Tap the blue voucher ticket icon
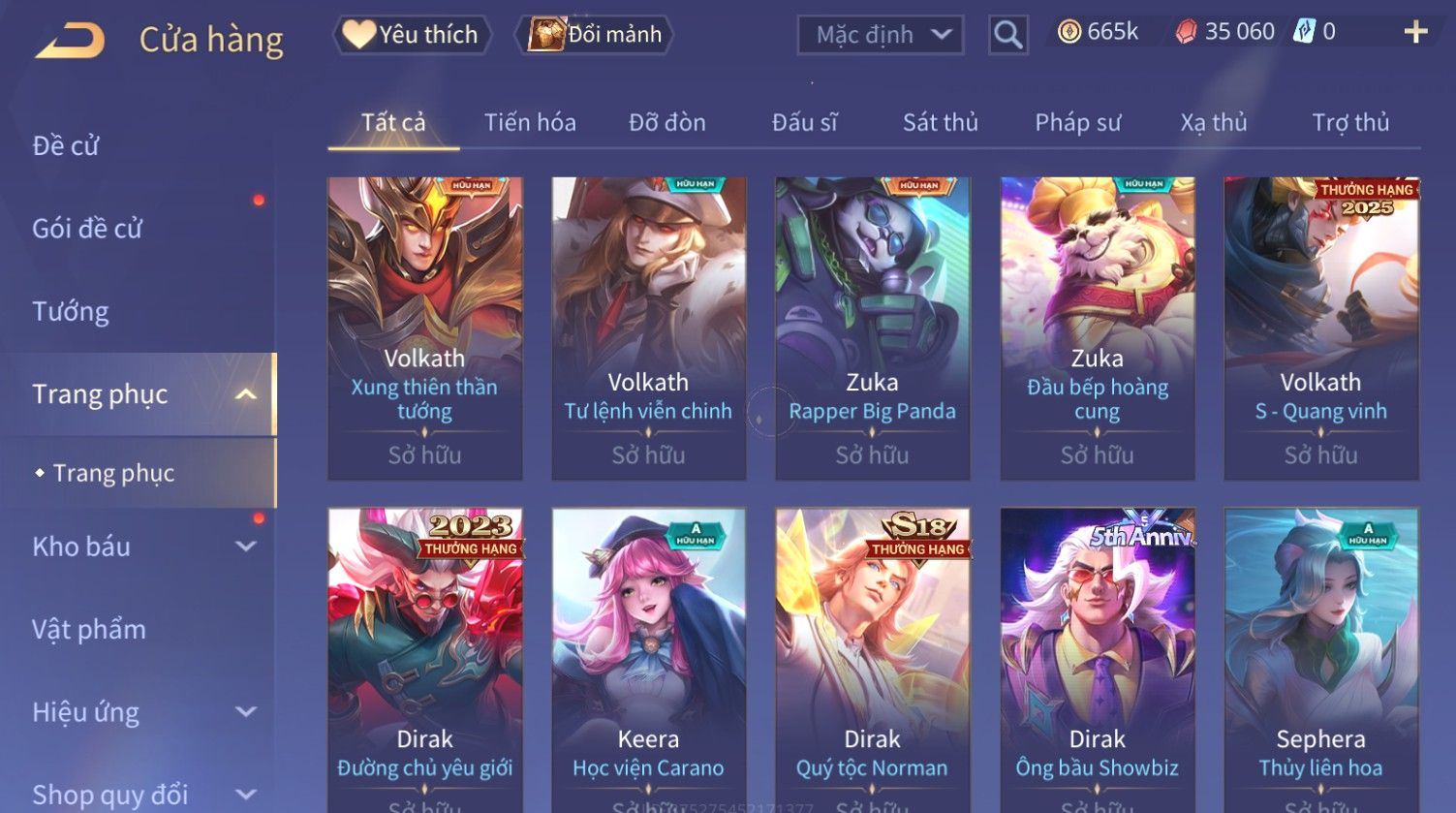1456x813 pixels. pos(1304,32)
